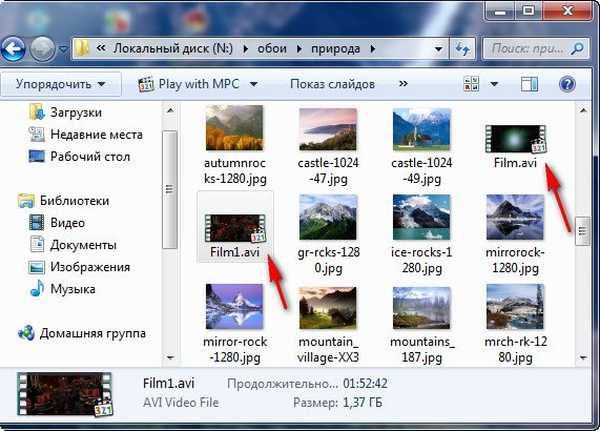The width and height of the screenshot is (600, 431).
Task: Open the view options dropdown arrow
Action: [495, 84]
